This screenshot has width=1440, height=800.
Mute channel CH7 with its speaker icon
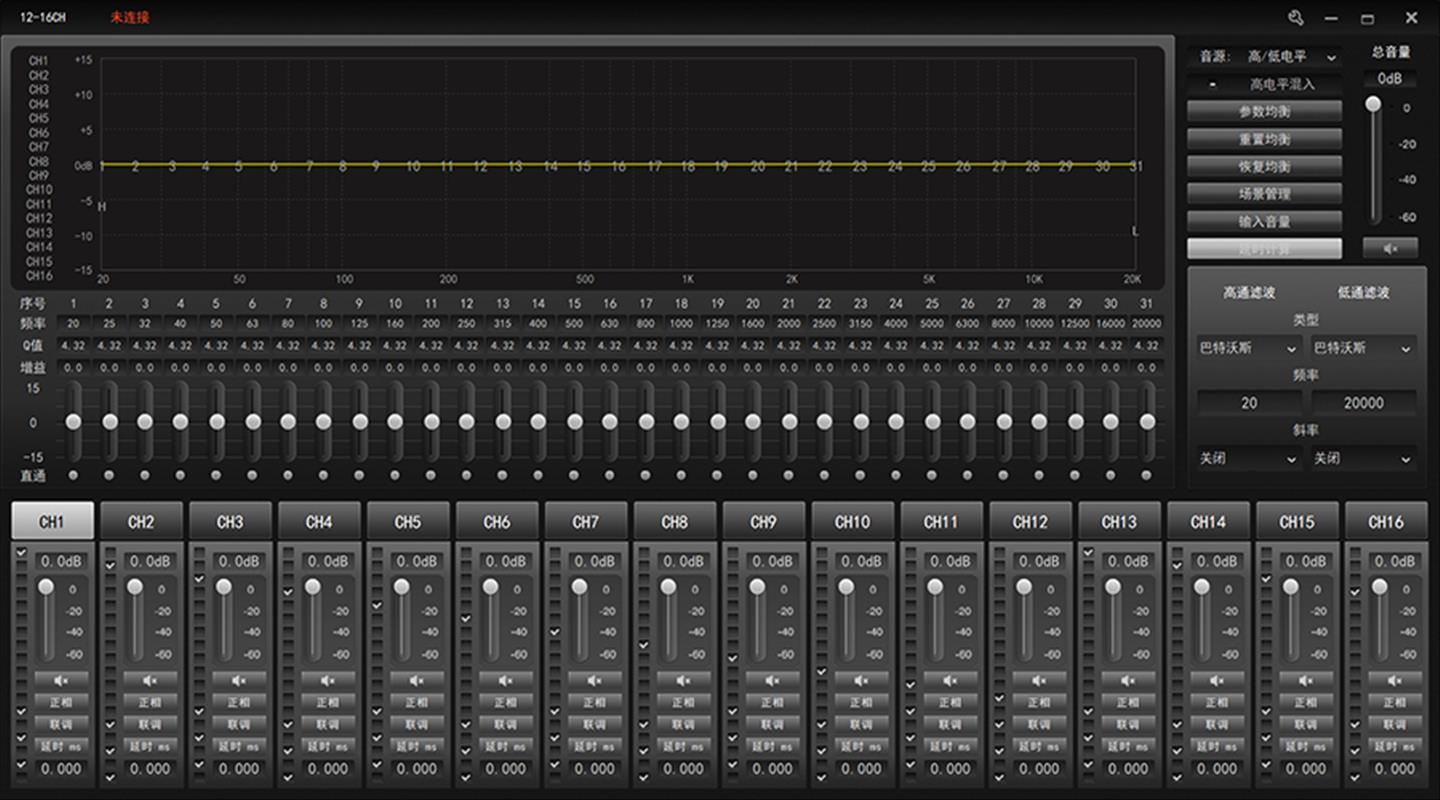coord(594,680)
